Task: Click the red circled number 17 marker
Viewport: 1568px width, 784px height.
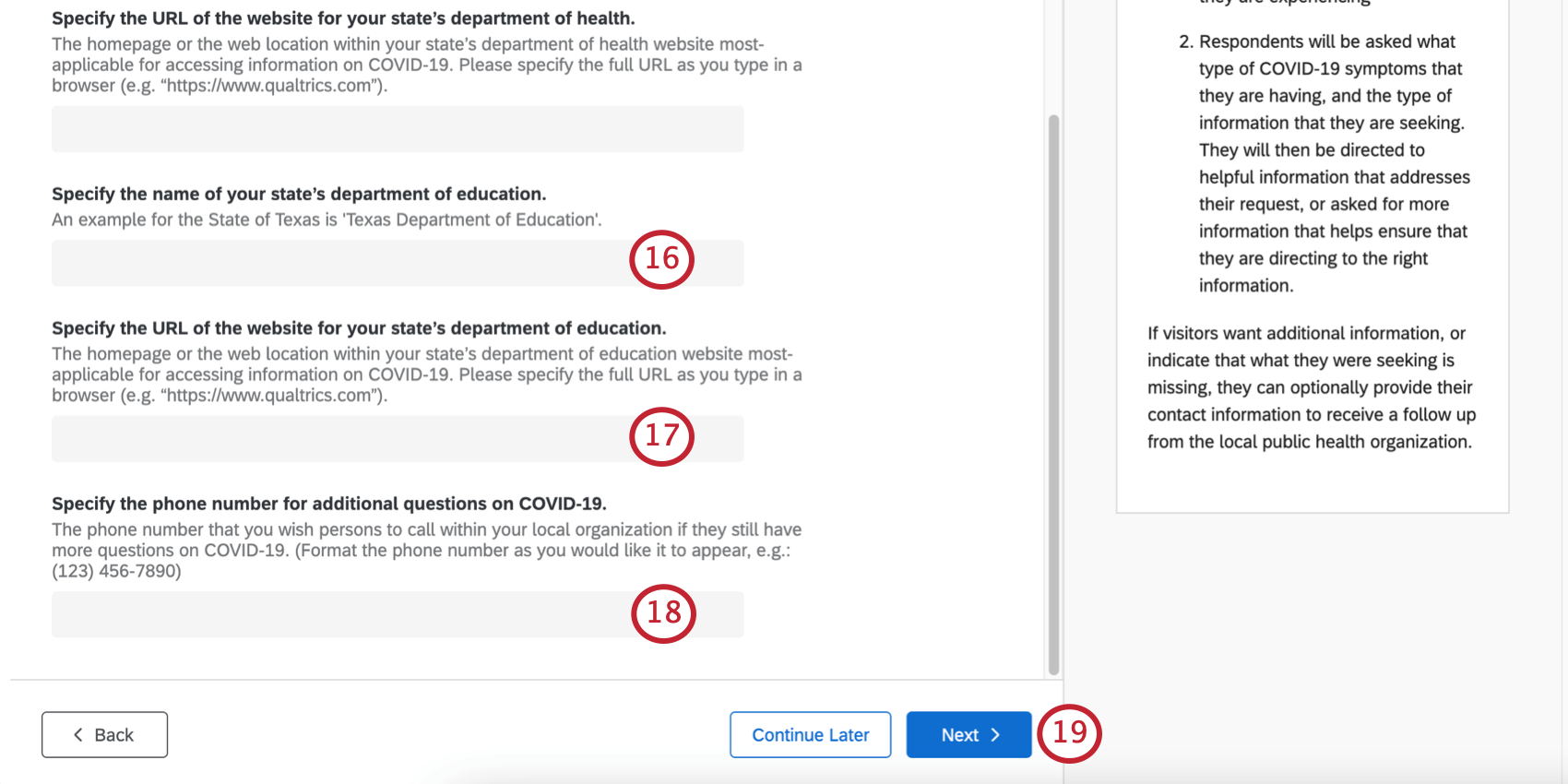Action: click(x=661, y=436)
